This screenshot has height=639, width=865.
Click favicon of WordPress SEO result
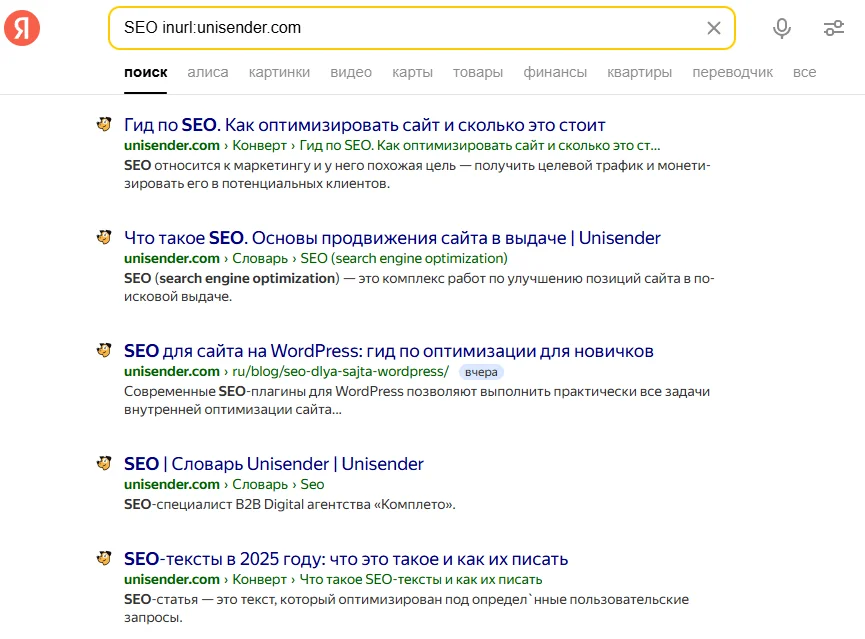pos(102,351)
